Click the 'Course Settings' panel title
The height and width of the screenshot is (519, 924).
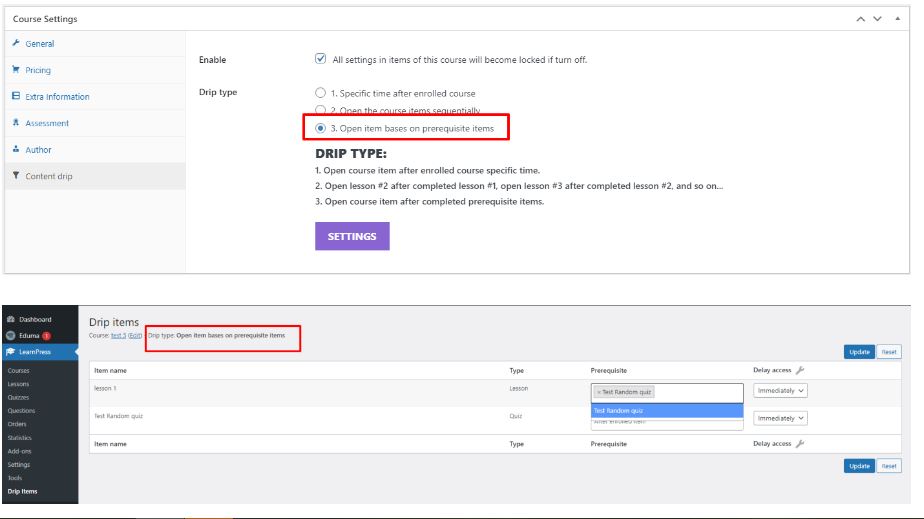[x=45, y=19]
